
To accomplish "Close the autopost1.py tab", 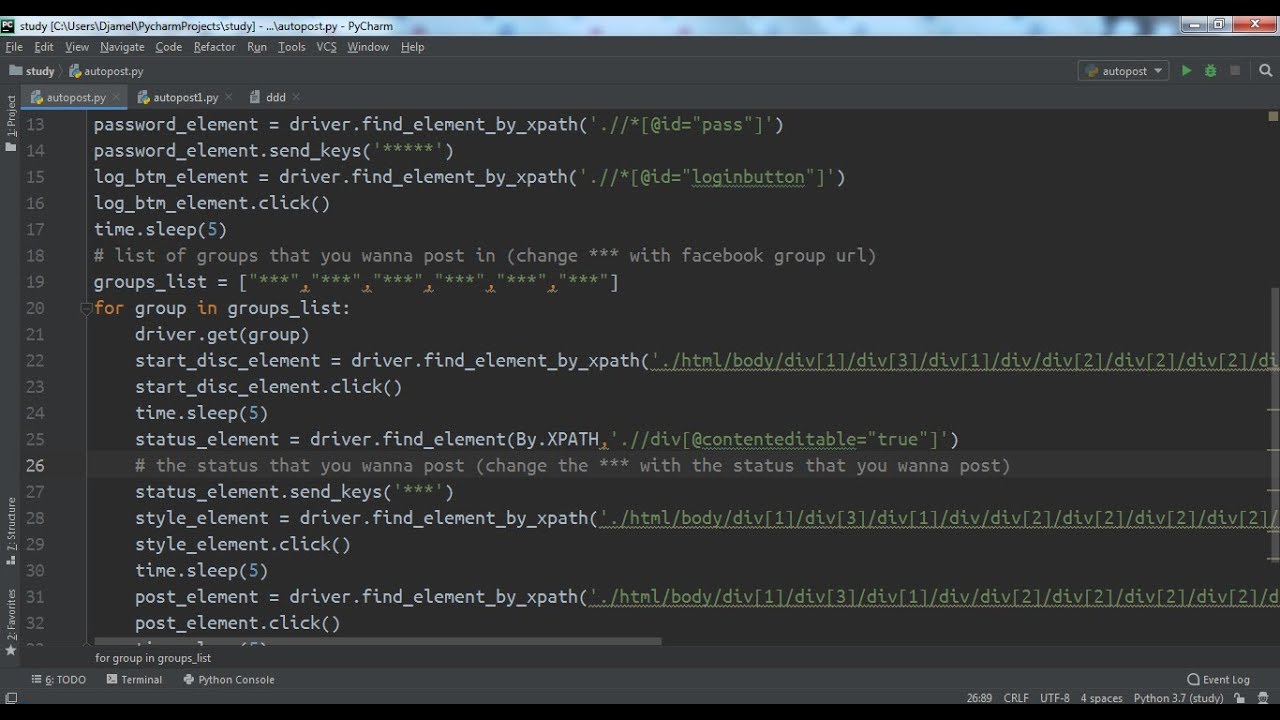I will [x=229, y=97].
